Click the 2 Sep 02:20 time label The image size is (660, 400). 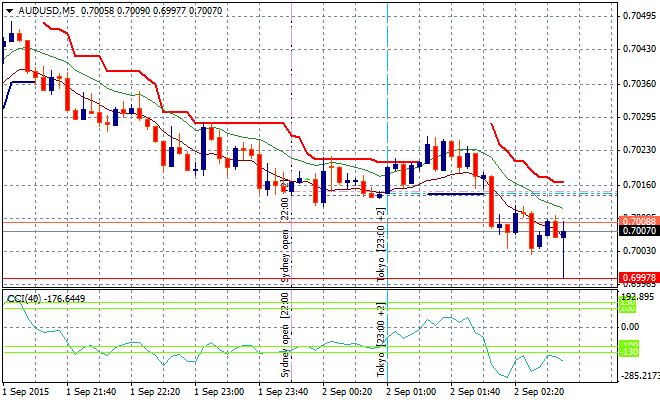[538, 392]
